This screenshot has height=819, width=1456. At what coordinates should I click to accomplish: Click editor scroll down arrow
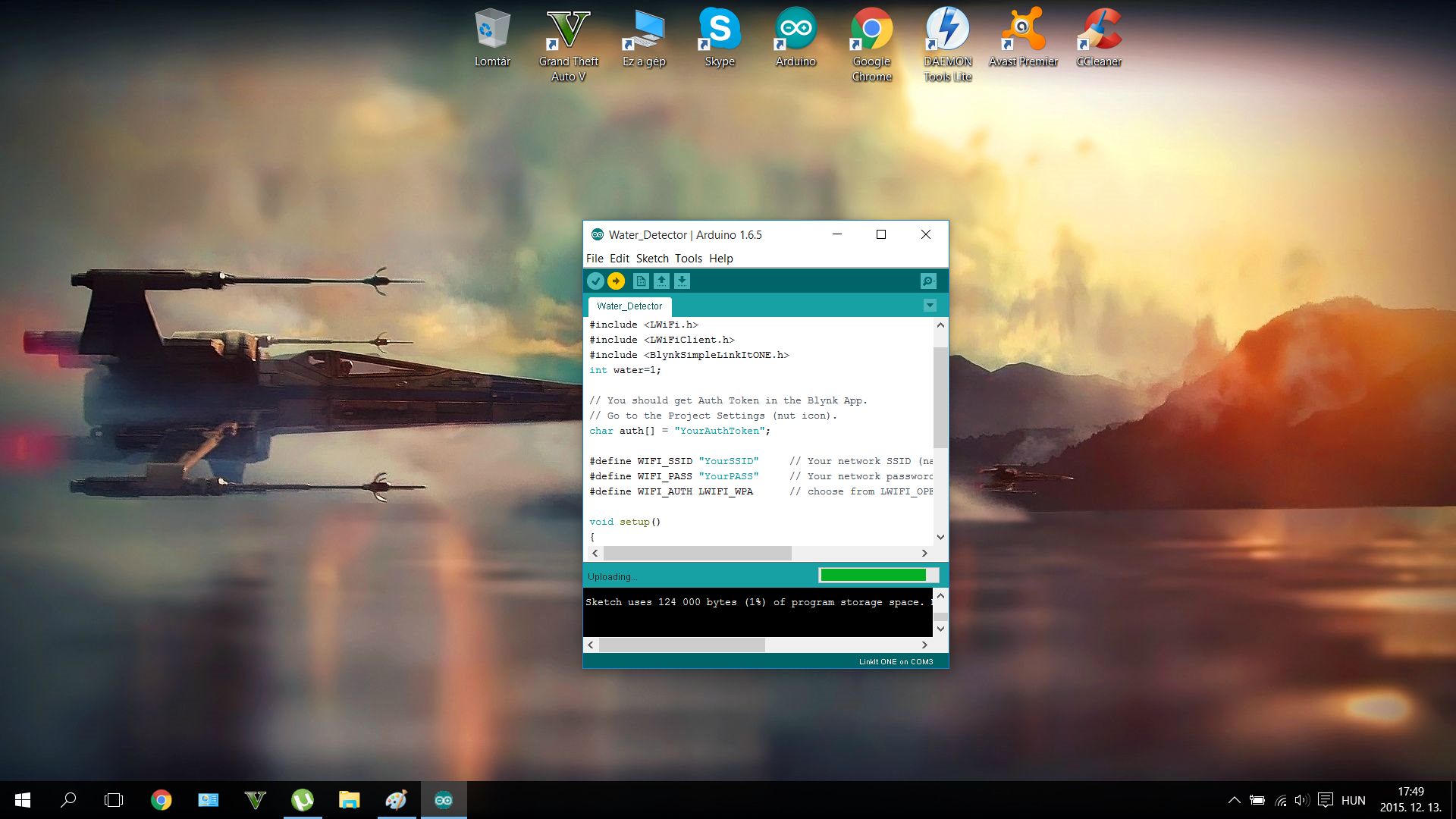point(940,537)
